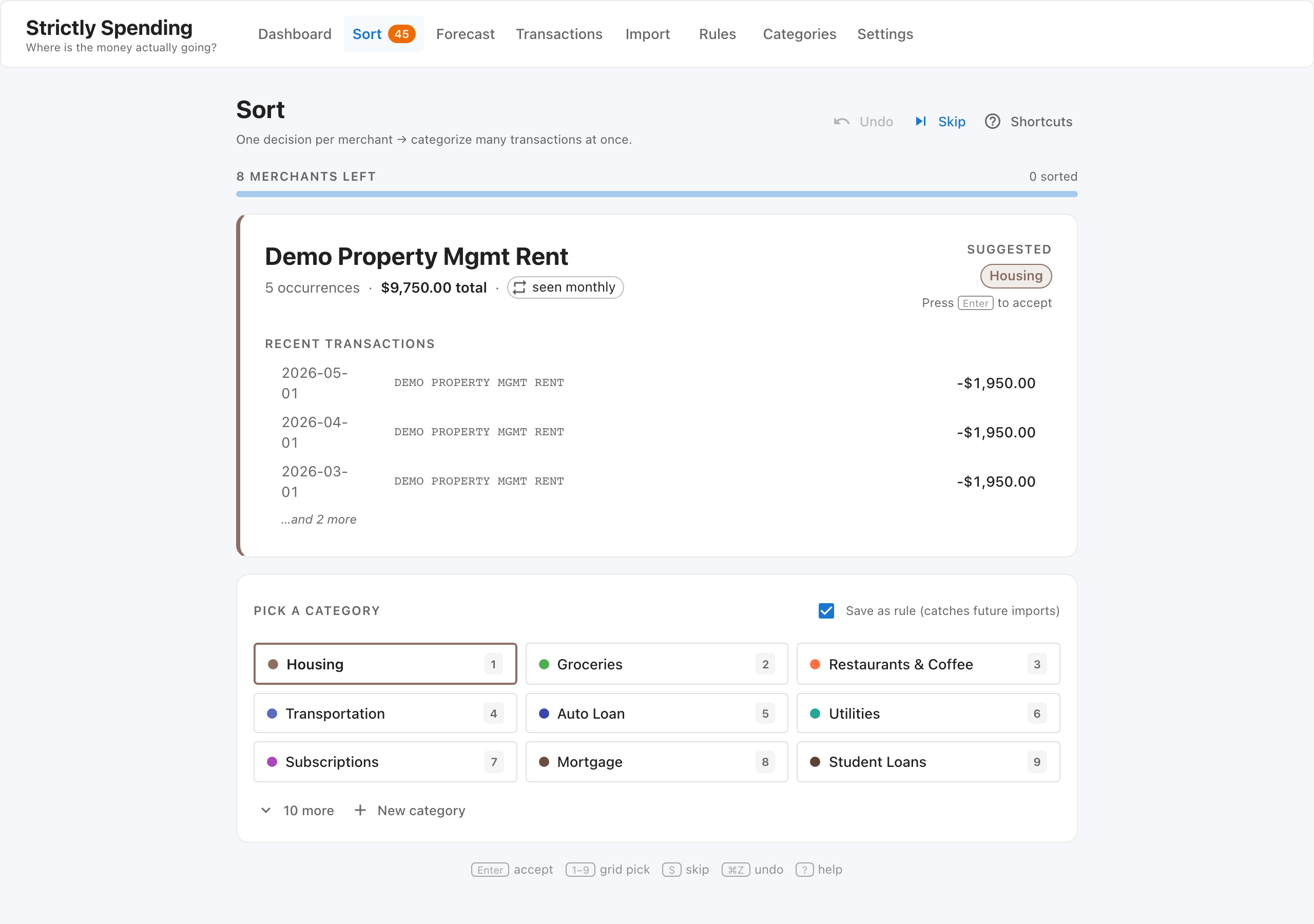Screen dimensions: 1314x924
Task: Click the '1–9 grid pick' footer hint
Action: pos(608,870)
